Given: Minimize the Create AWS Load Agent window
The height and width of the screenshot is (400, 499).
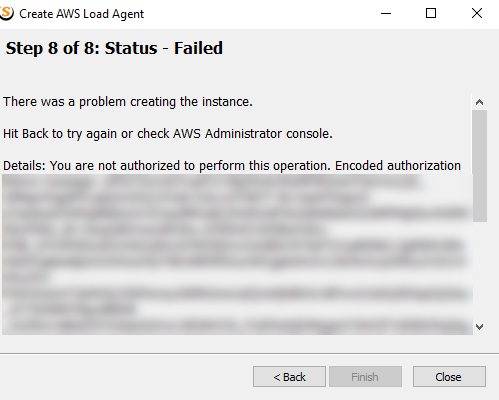Looking at the screenshot, I should click(386, 13).
